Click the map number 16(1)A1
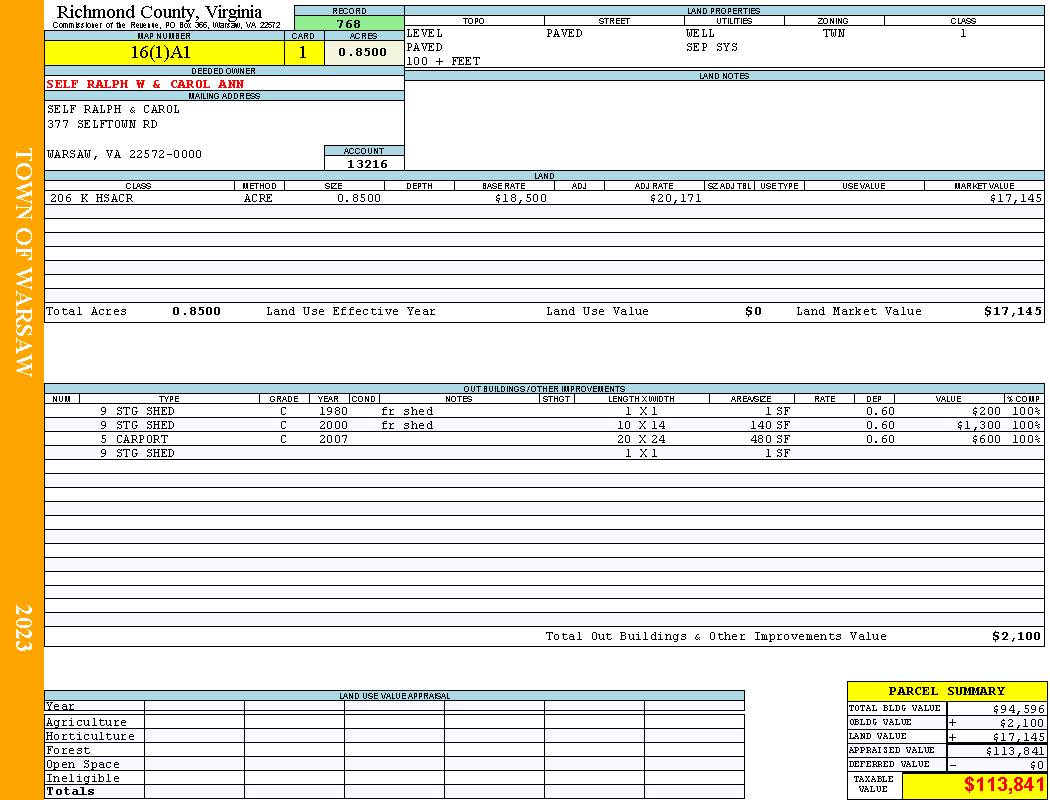 click(x=160, y=53)
